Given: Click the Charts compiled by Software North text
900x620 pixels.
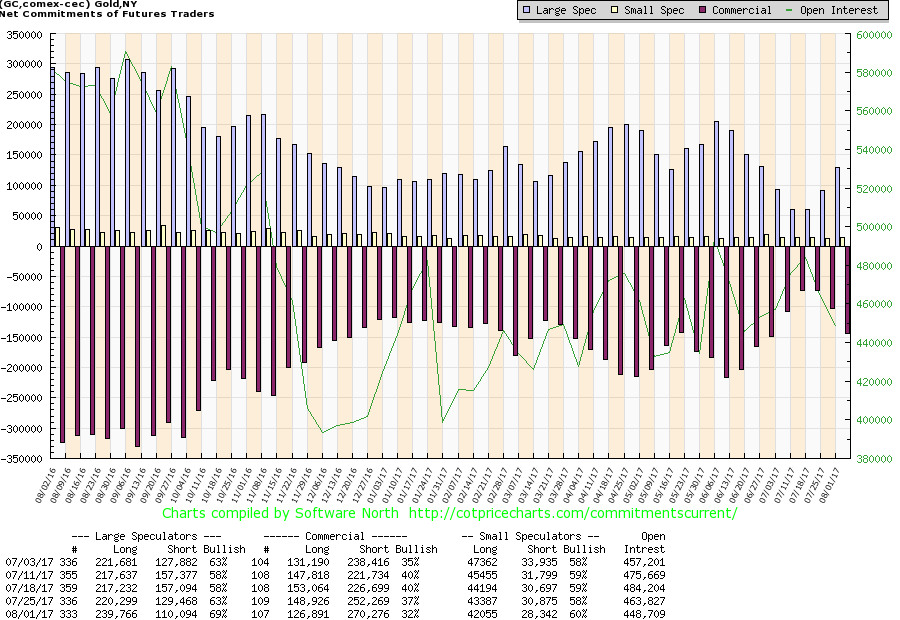Looking at the screenshot, I should point(282,513).
